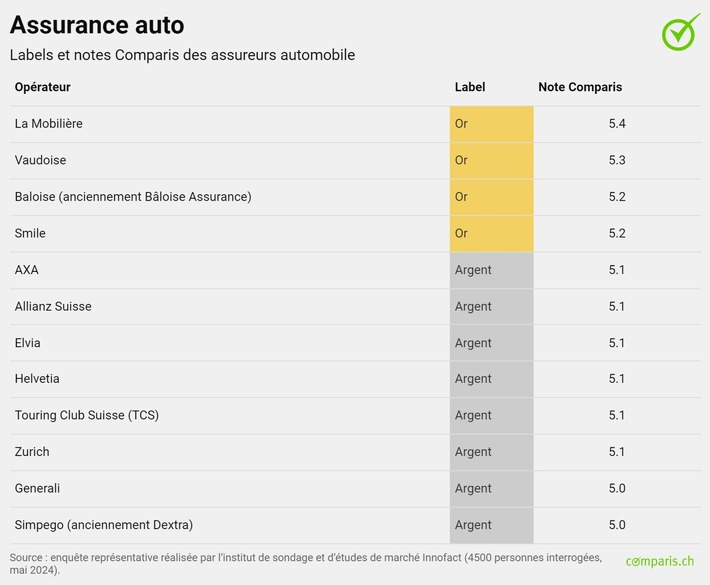The height and width of the screenshot is (585, 710).
Task: Select the La Mobilière row name
Action: coord(48,124)
